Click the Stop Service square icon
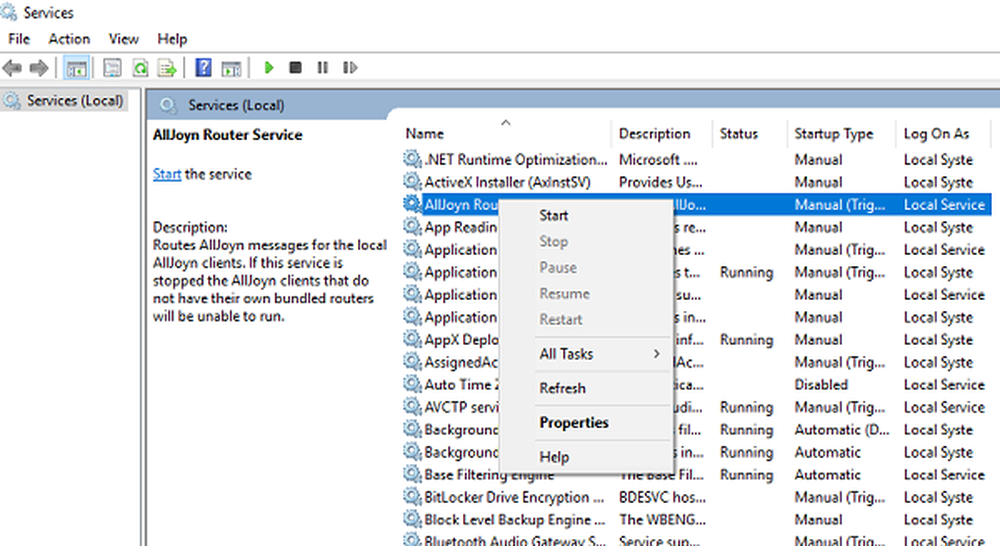Screen dimensions: 1000x546 (x=295, y=67)
